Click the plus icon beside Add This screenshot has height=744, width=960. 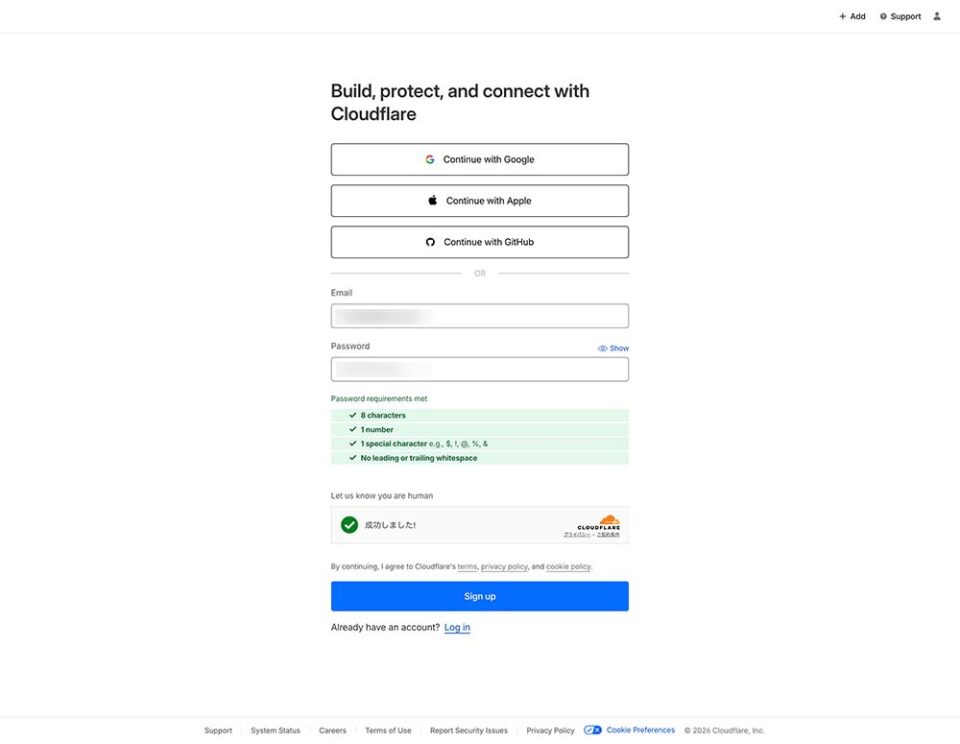pos(842,17)
